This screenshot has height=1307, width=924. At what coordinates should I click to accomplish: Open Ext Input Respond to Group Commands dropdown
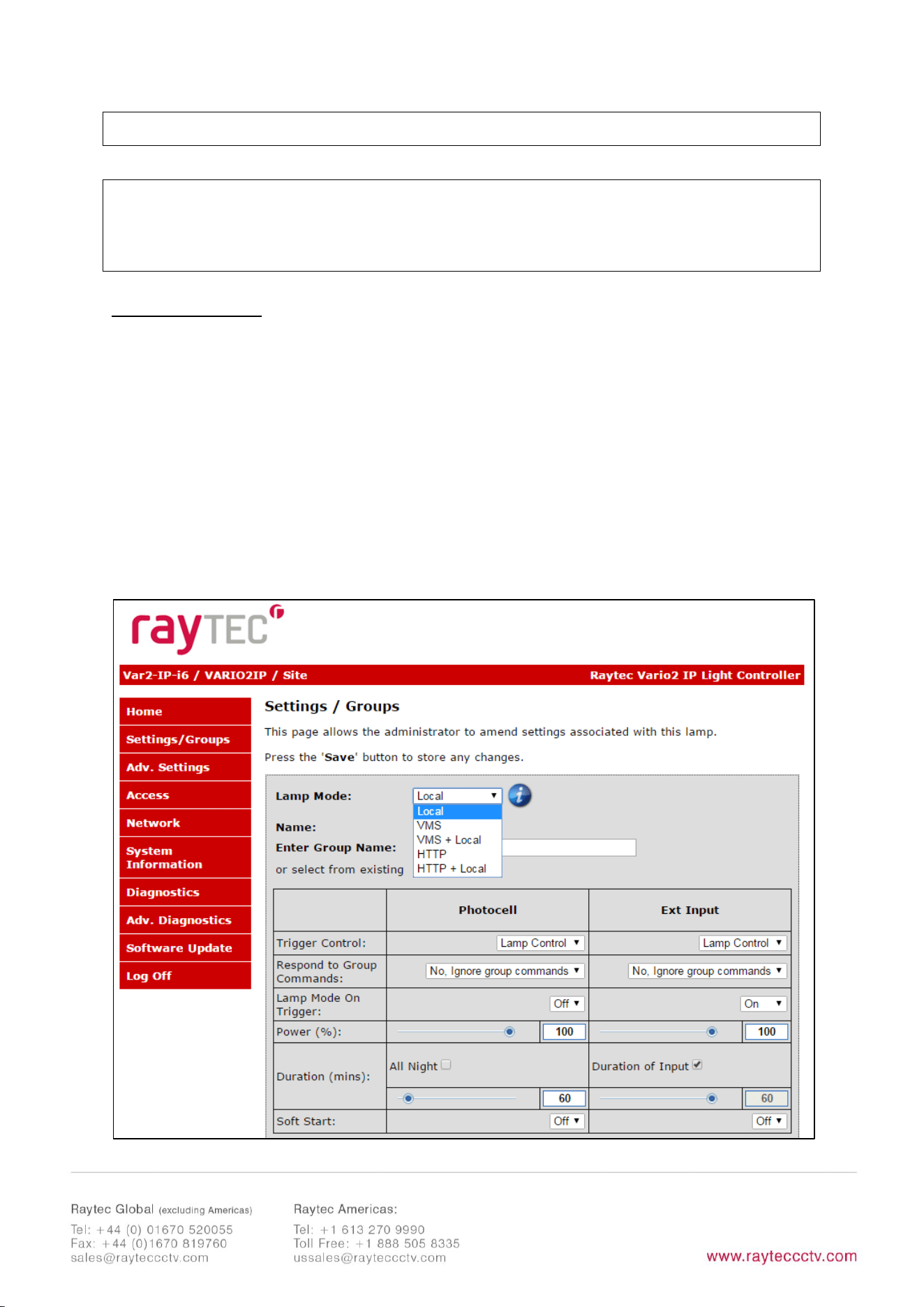click(x=708, y=971)
